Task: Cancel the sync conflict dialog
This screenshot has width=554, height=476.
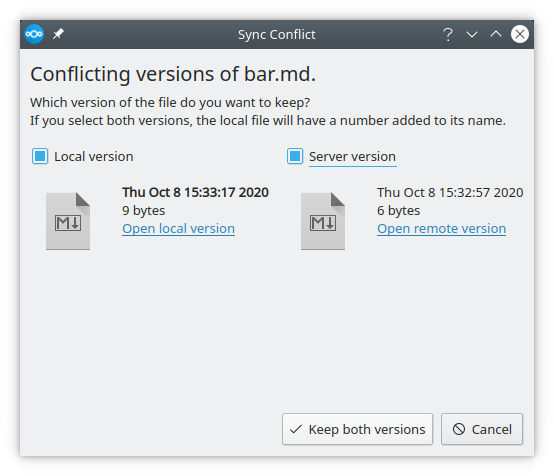Action: pyautogui.click(x=482, y=429)
